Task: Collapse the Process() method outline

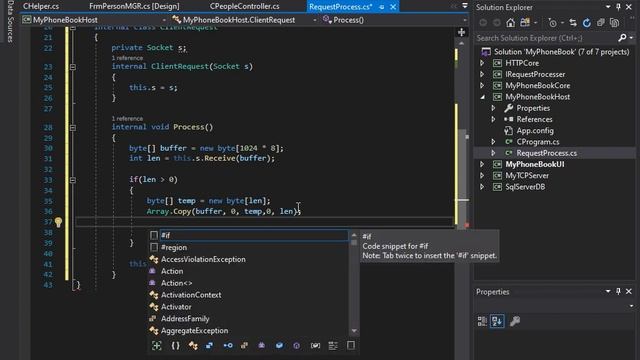Action: tap(73, 128)
